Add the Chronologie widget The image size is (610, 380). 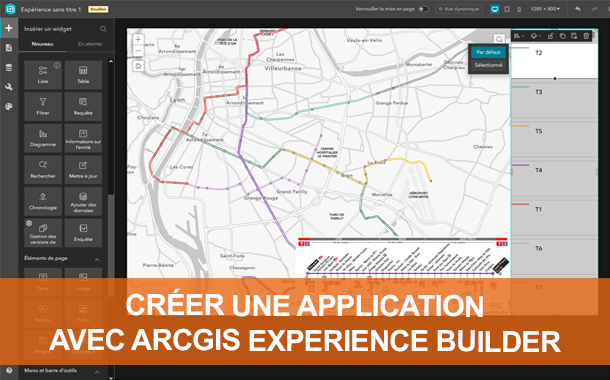[x=43, y=201]
